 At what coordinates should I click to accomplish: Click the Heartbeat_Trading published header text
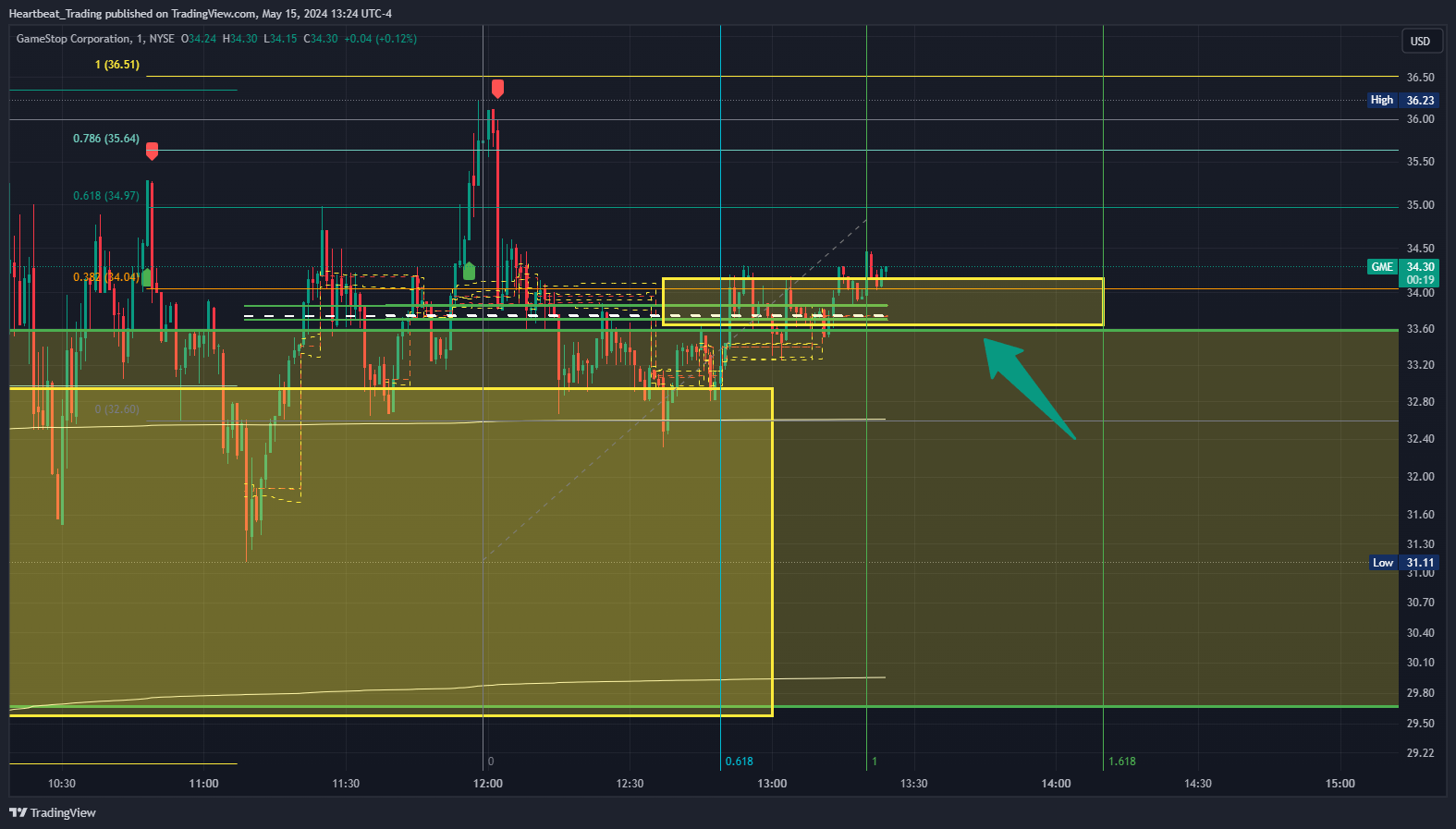coord(200,14)
